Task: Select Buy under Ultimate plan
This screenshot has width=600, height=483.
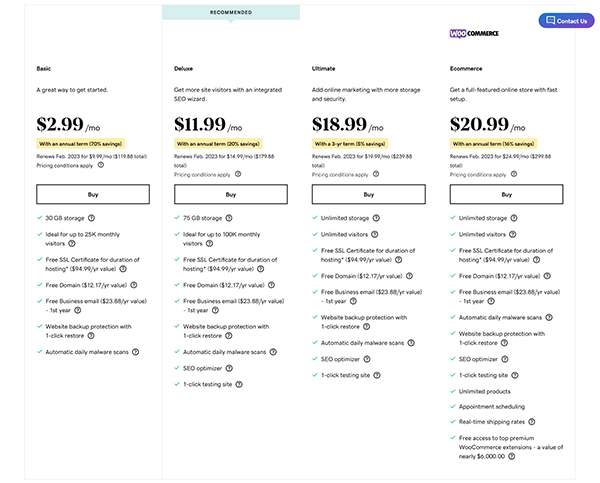Action: [x=368, y=194]
